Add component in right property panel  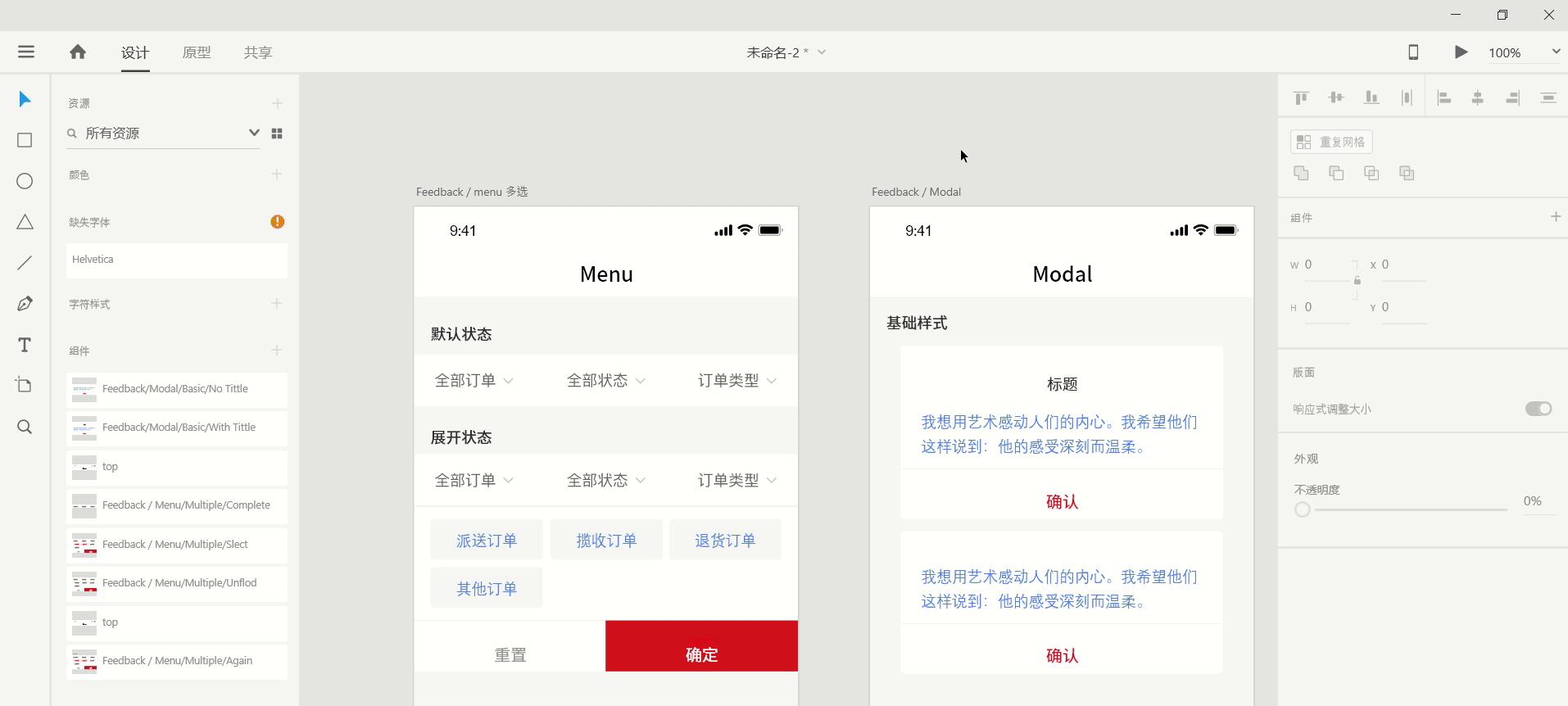click(x=1556, y=216)
